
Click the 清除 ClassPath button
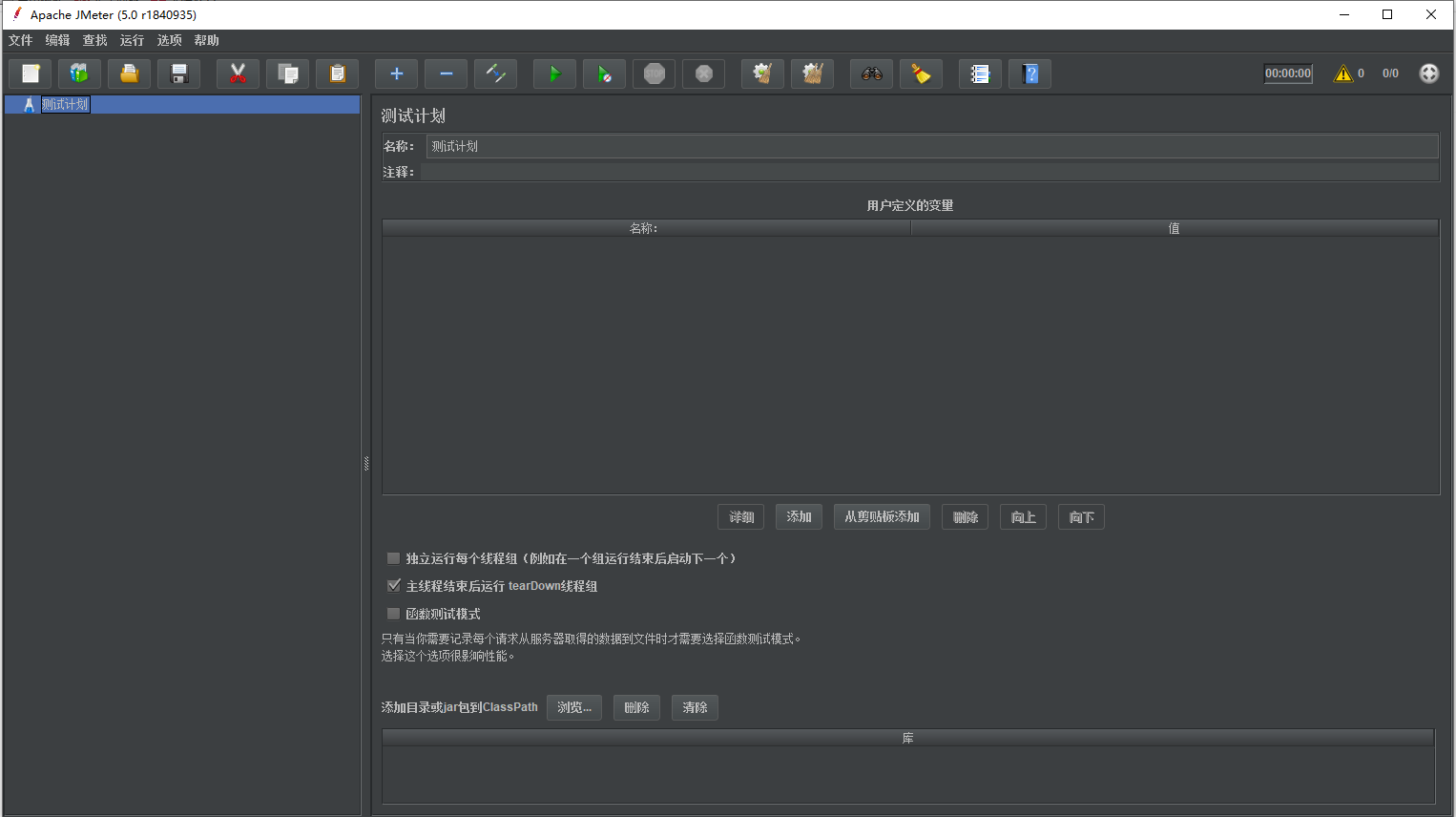pyautogui.click(x=696, y=707)
